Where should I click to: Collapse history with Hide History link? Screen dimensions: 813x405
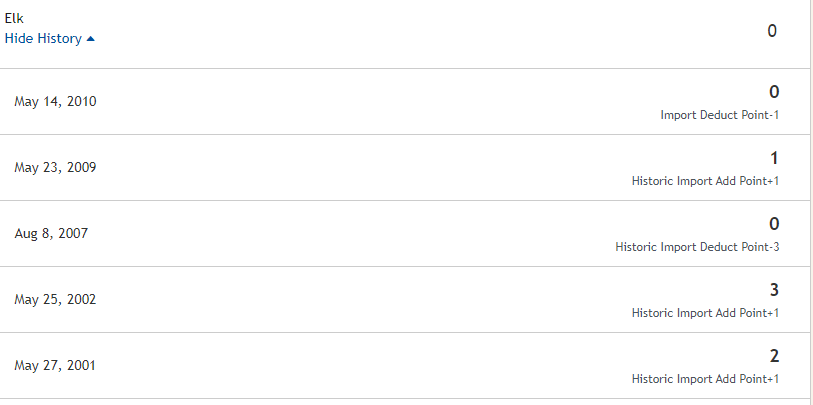click(50, 39)
